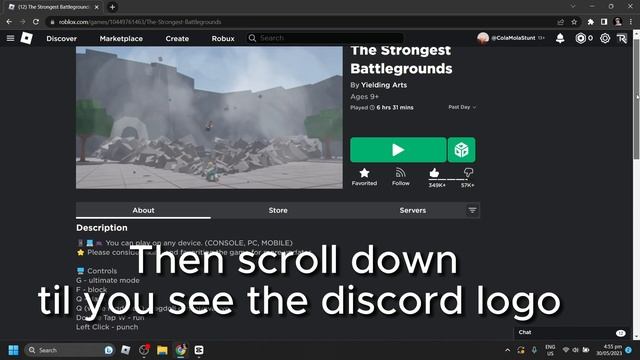Close The Strongest Battlegrounds browser tab
640x360 pixels.
96,7
